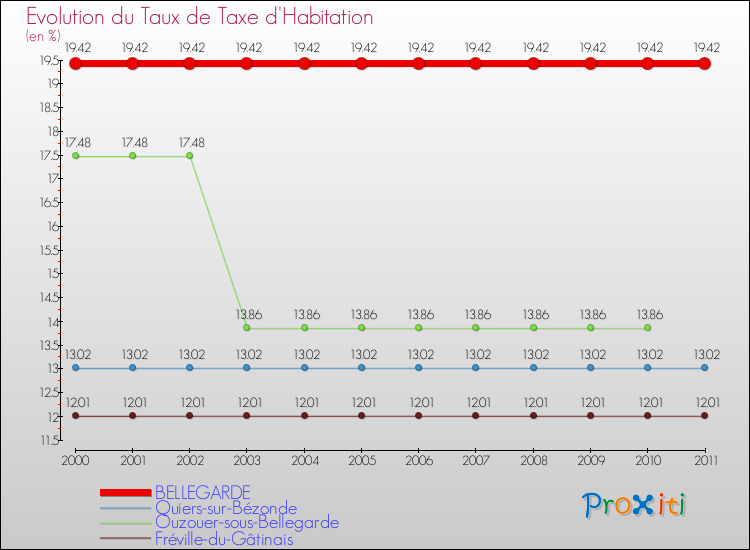Click the red BELLEGARDE data point for 2011
The image size is (750, 550).
tap(704, 63)
